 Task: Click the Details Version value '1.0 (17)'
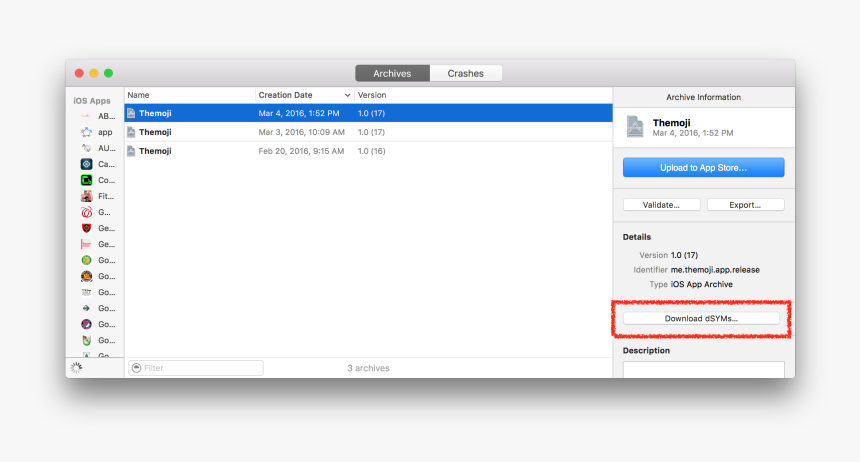click(684, 255)
